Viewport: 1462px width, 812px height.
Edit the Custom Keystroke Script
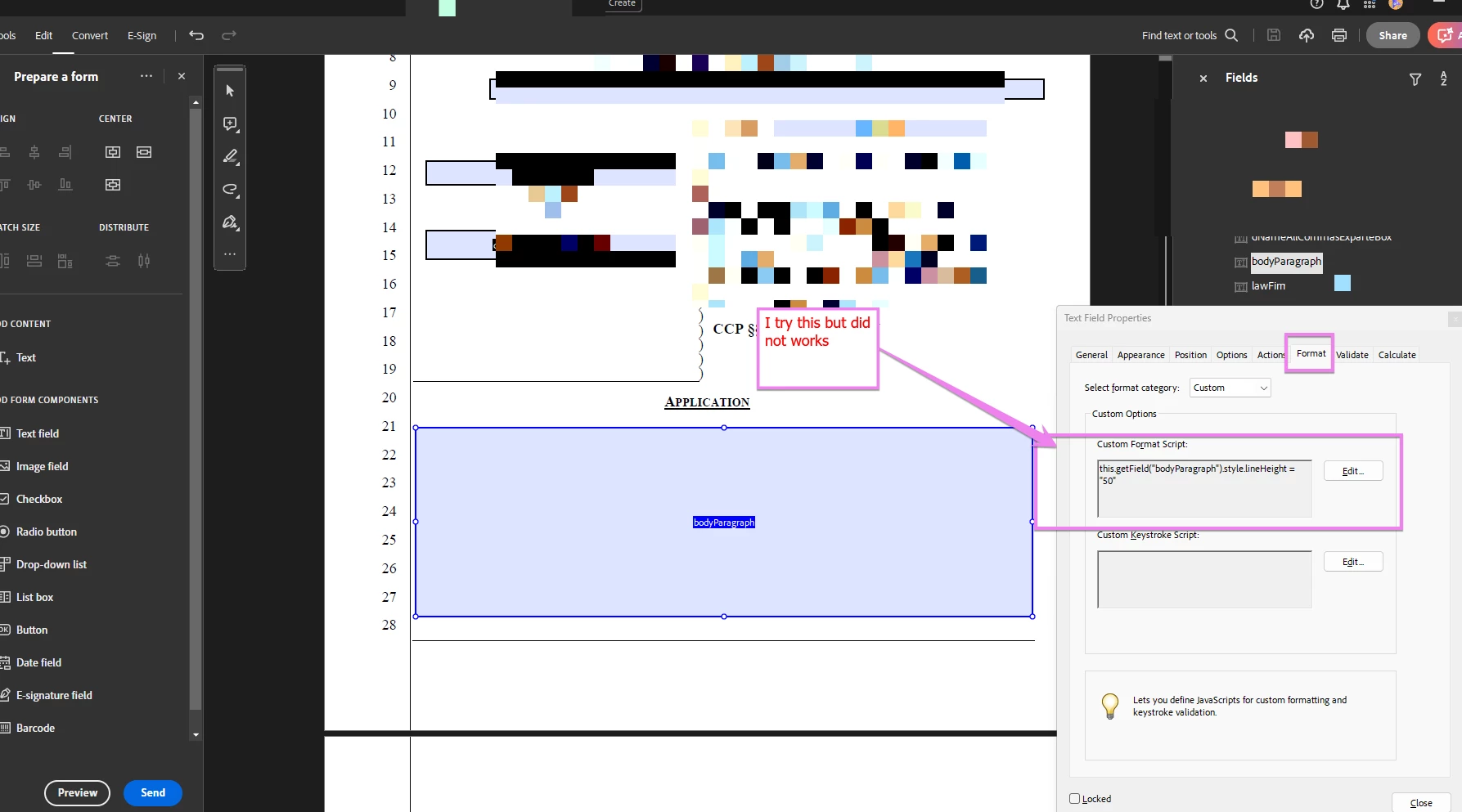[1353, 562]
